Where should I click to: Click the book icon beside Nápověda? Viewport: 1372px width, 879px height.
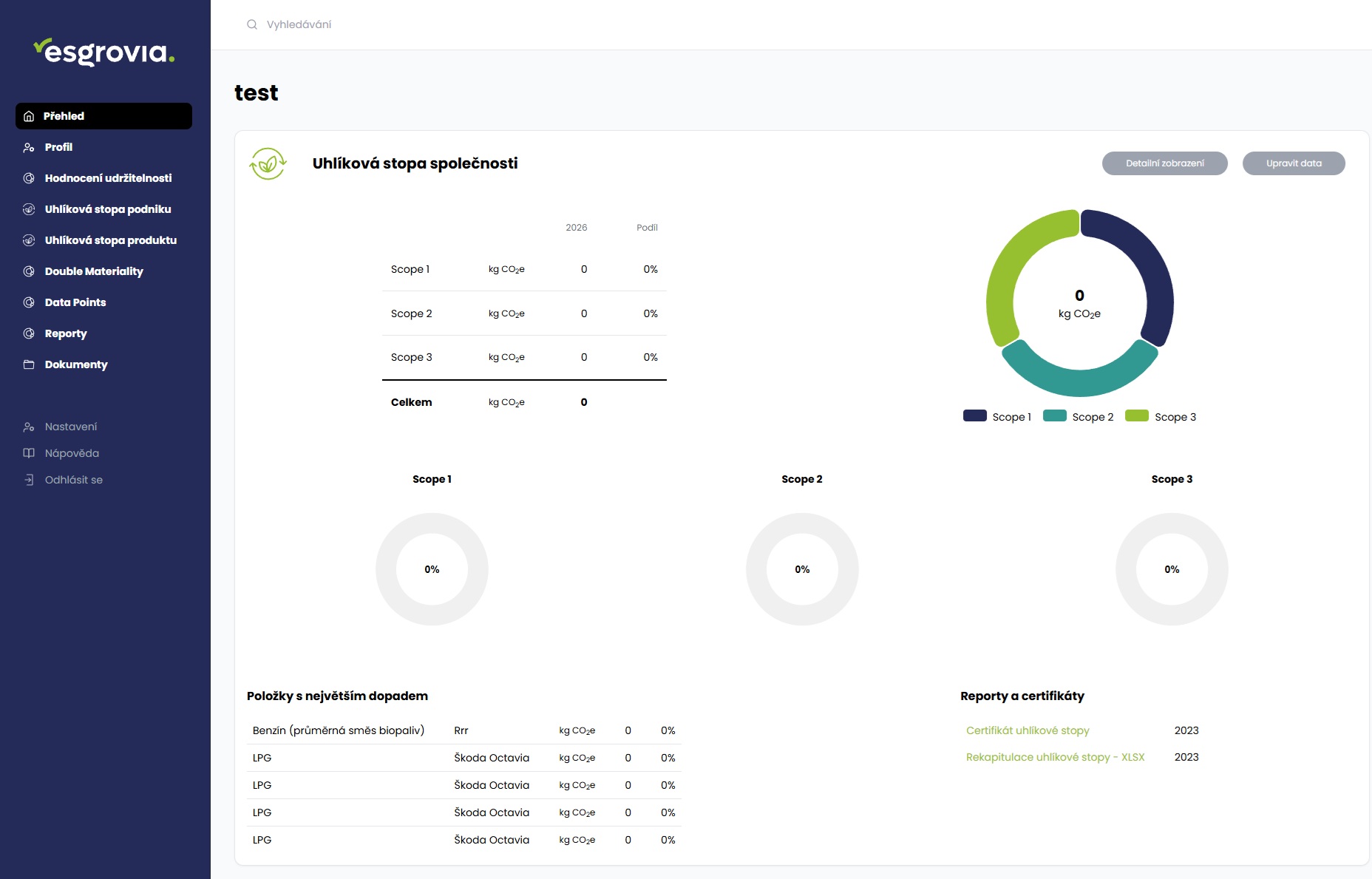29,453
